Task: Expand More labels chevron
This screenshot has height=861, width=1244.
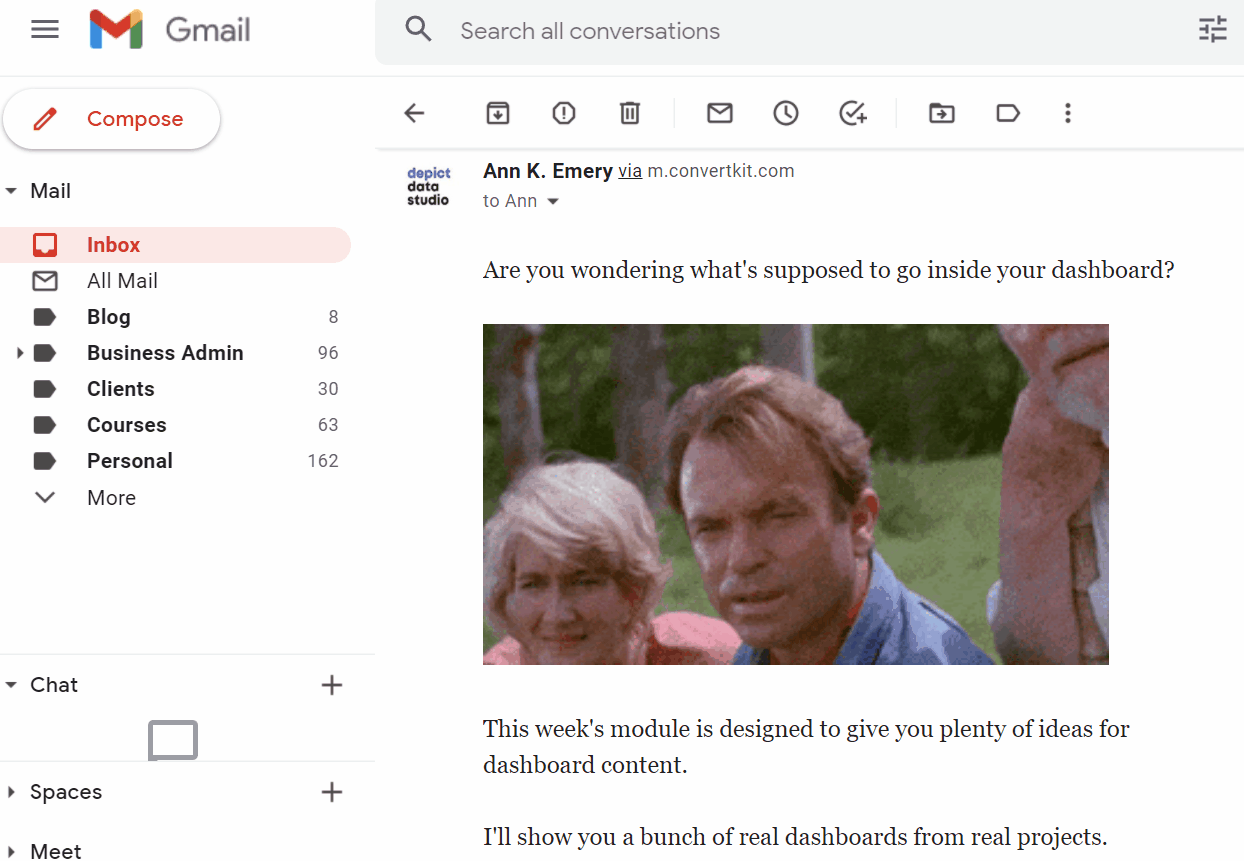Action: pyautogui.click(x=45, y=497)
